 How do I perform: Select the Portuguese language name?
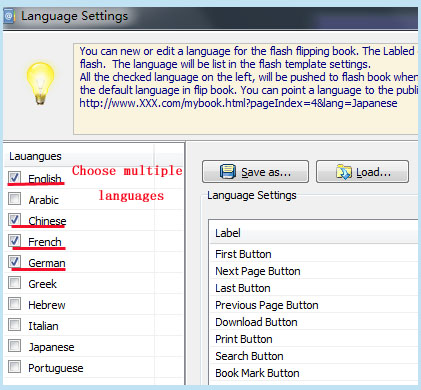[x=56, y=368]
